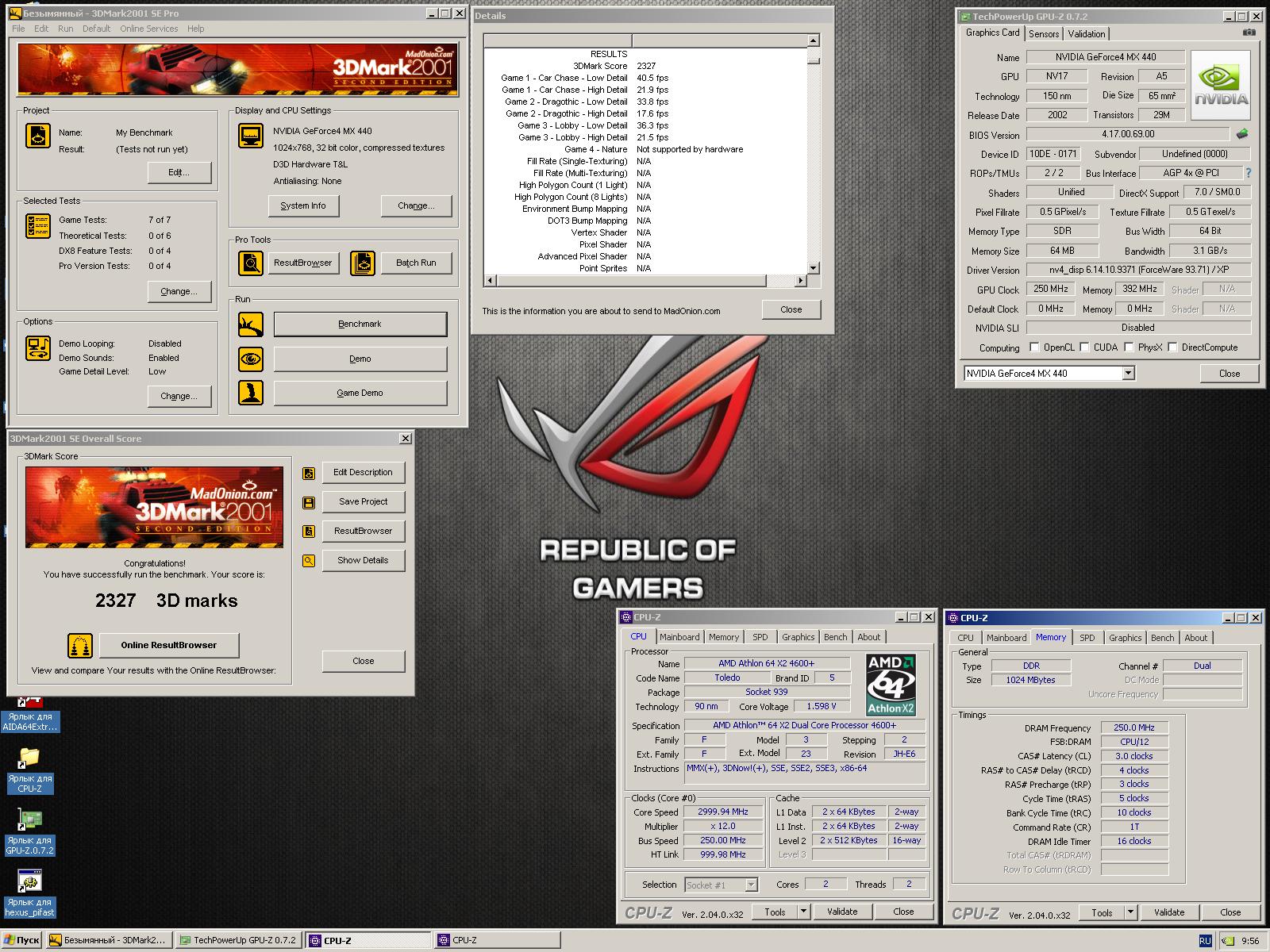Click the Batch Run button
The image size is (1270, 952).
(417, 263)
